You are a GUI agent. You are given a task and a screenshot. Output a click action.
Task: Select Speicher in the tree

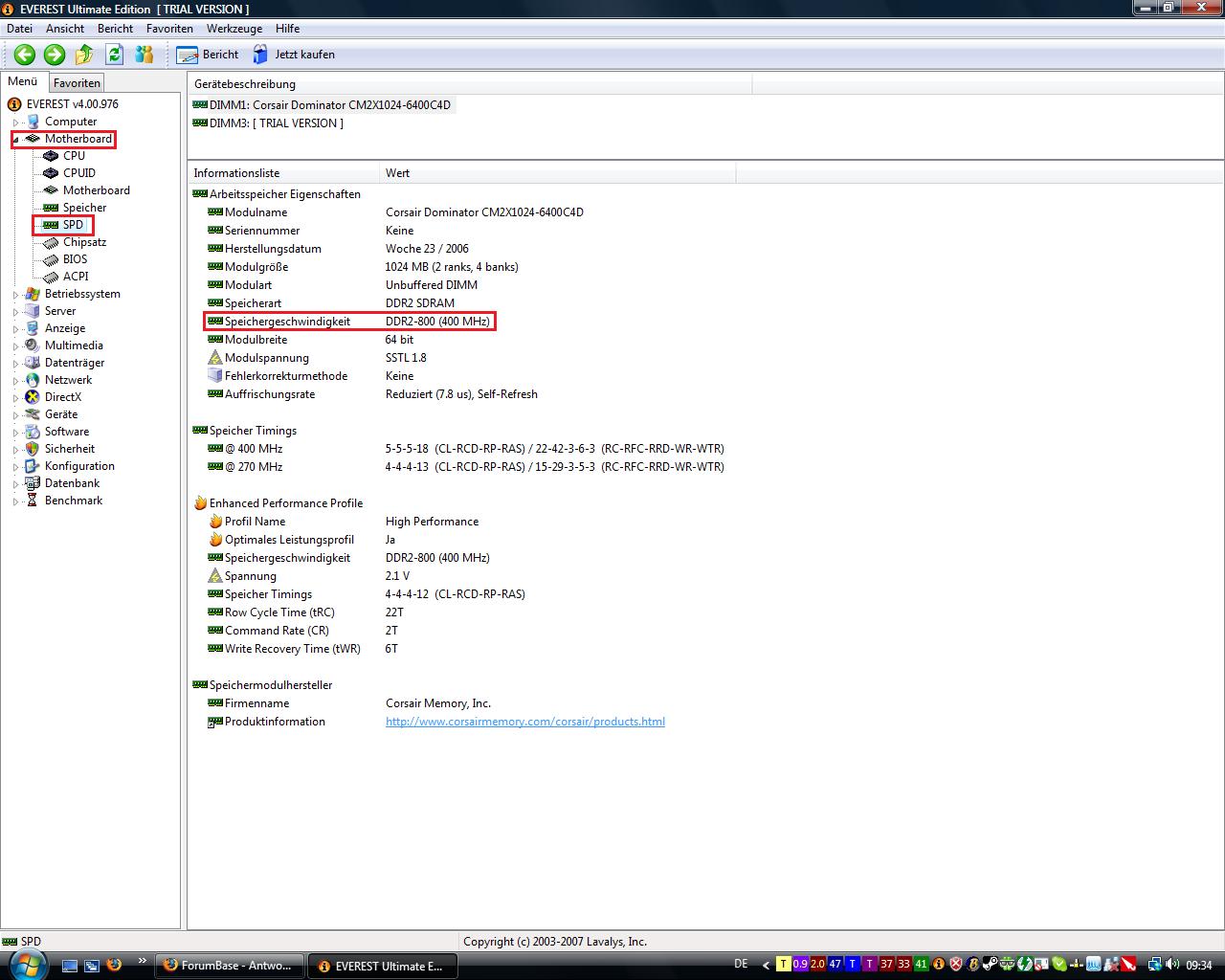[x=84, y=208]
